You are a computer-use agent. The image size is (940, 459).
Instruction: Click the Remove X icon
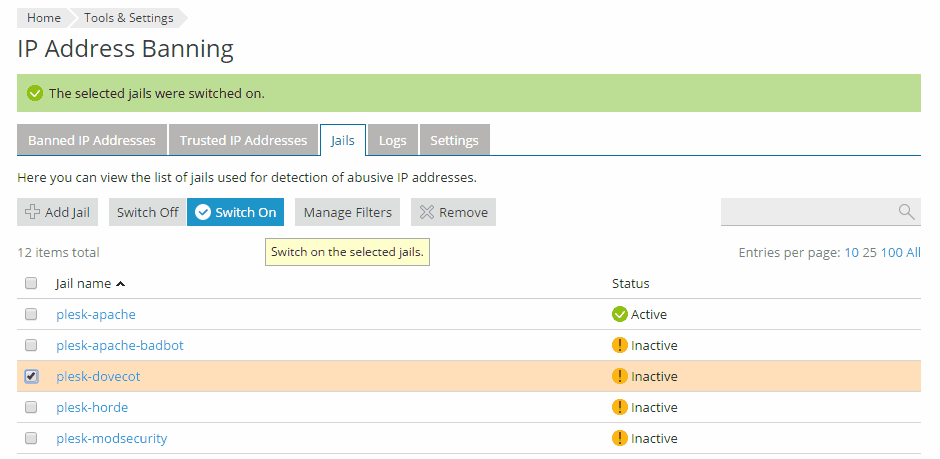click(x=425, y=212)
